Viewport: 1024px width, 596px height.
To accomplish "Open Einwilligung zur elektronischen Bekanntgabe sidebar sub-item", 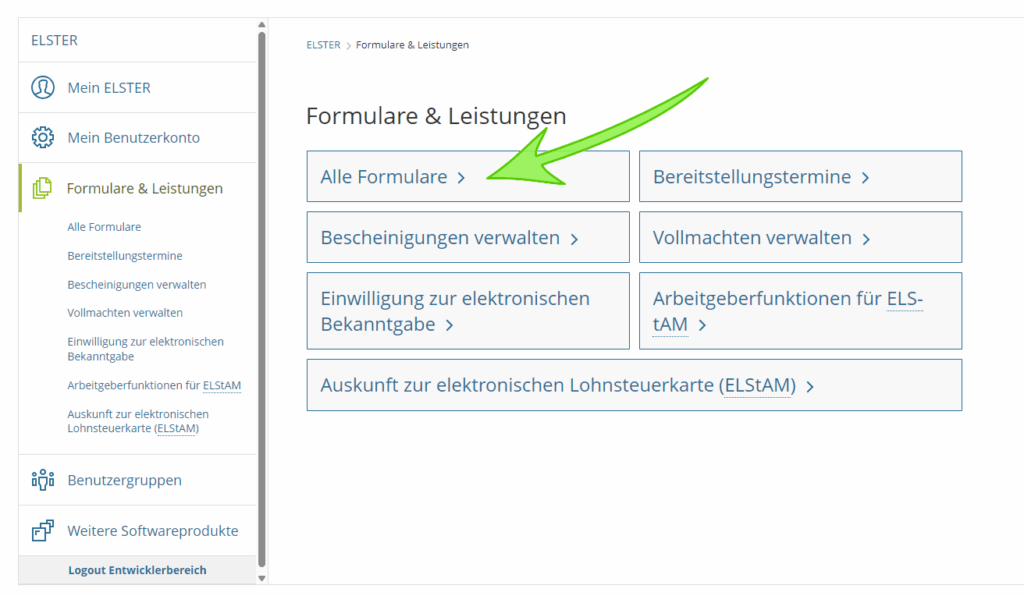I will coord(145,349).
